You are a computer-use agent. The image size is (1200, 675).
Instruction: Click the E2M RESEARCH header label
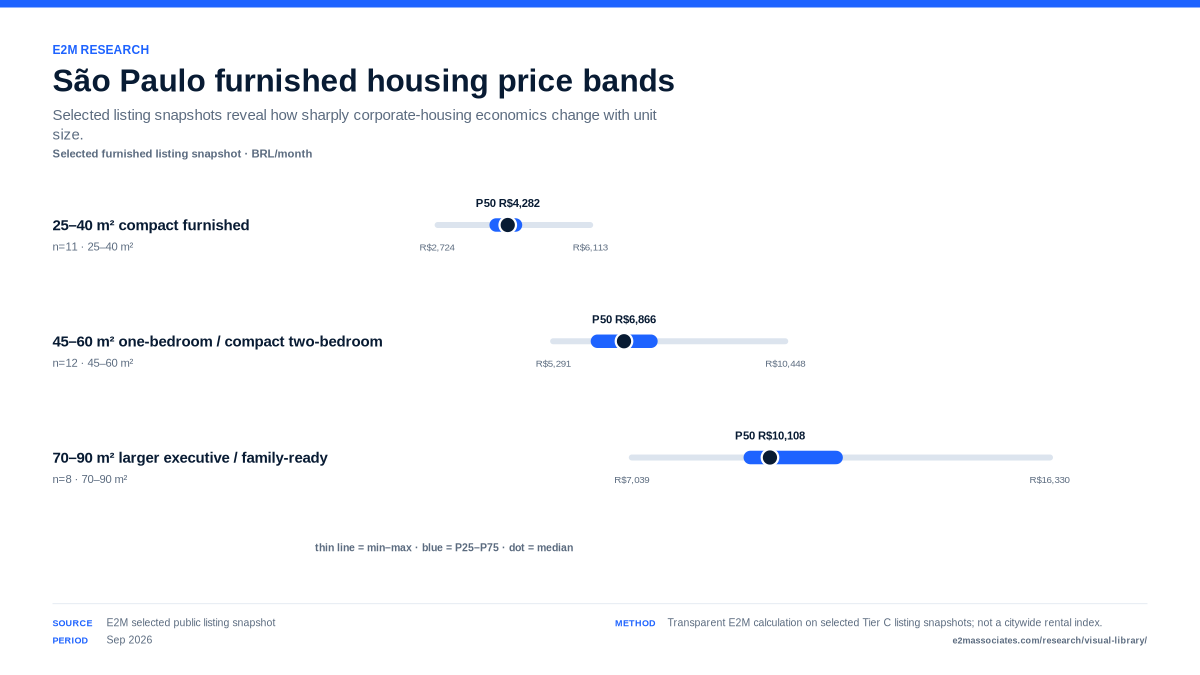coord(101,50)
